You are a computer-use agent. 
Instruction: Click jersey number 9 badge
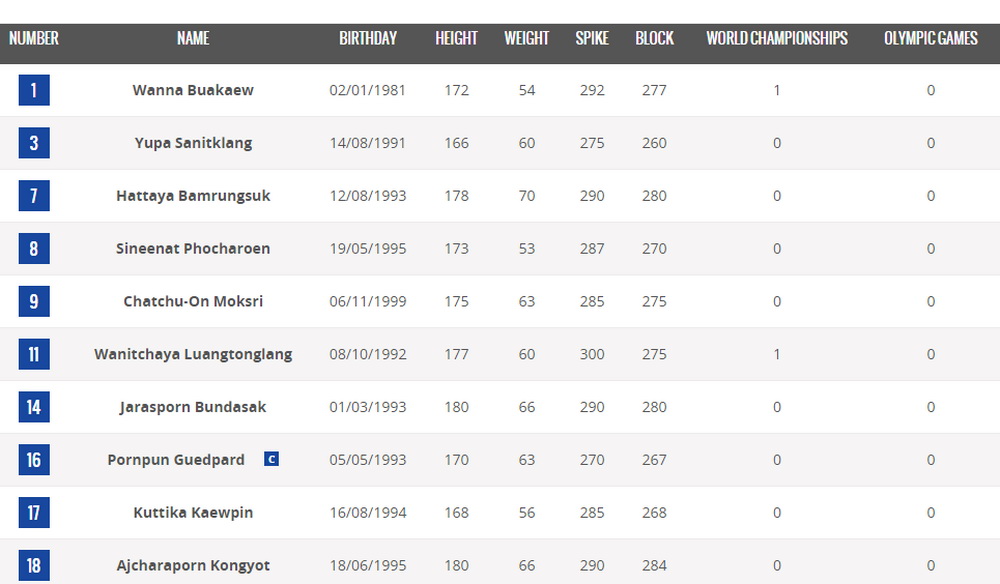coord(34,301)
